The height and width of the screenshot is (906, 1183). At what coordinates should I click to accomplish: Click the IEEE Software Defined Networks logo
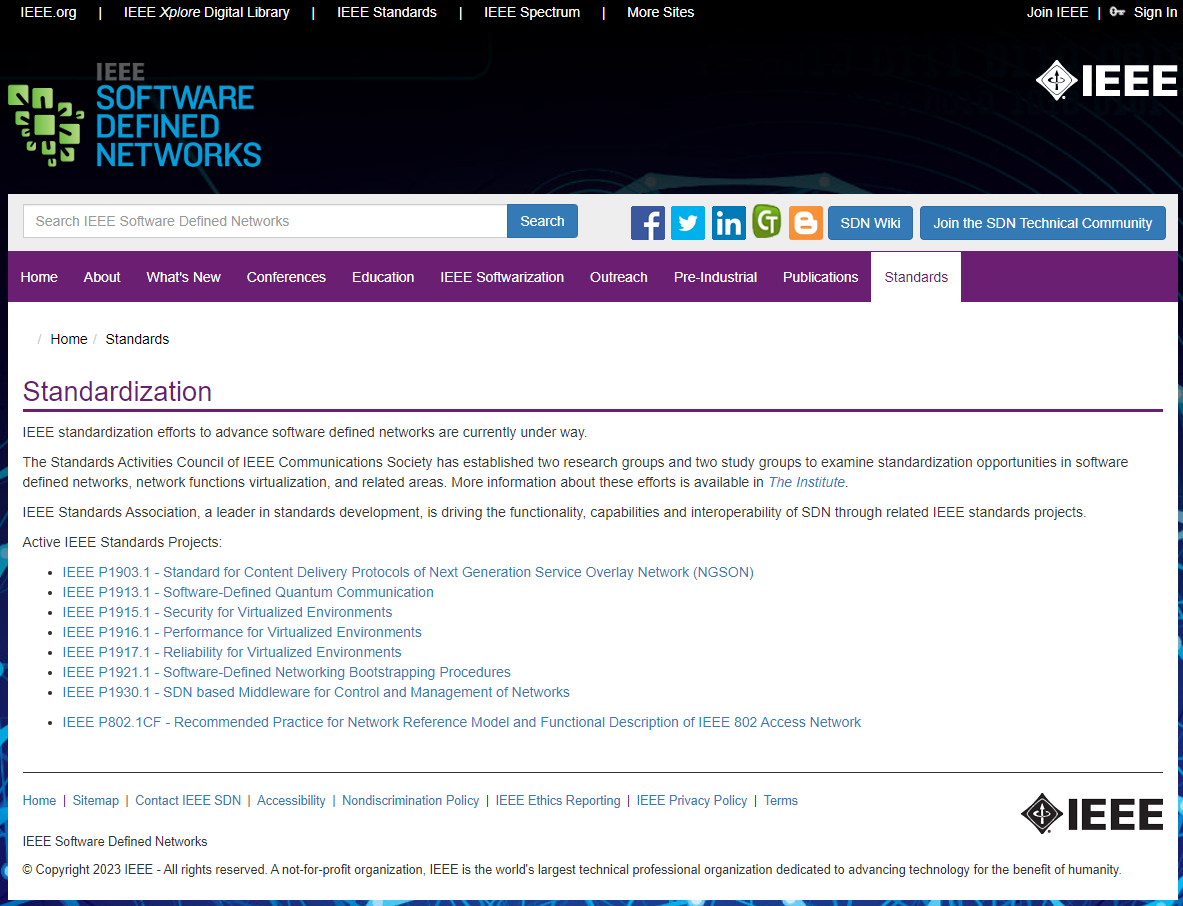point(134,115)
